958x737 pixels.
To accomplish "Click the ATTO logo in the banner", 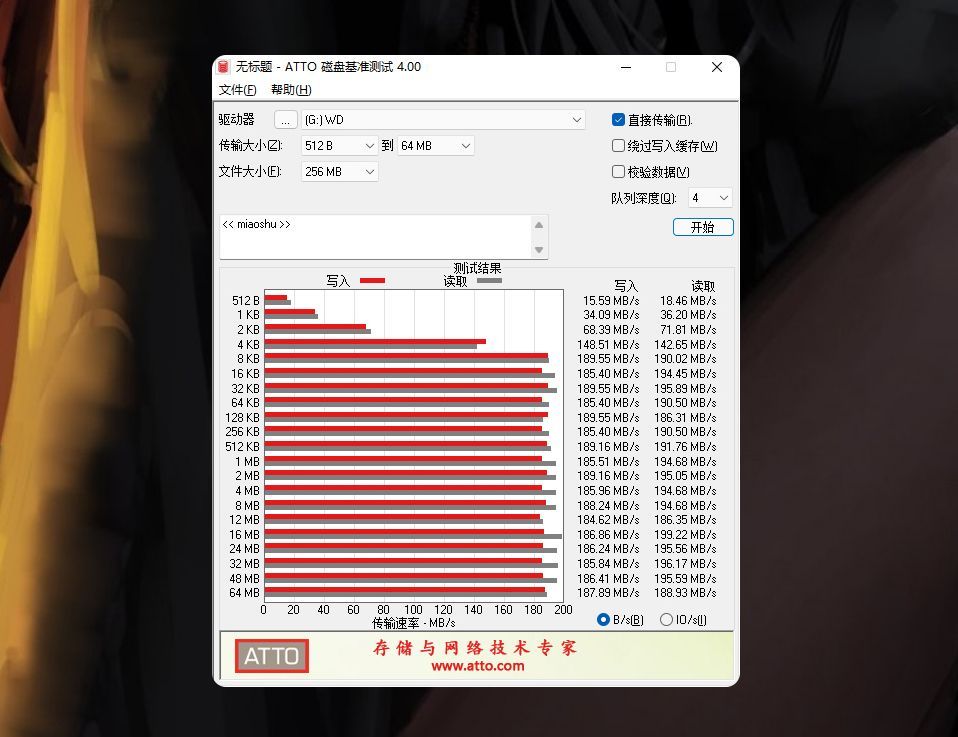I will (x=272, y=656).
